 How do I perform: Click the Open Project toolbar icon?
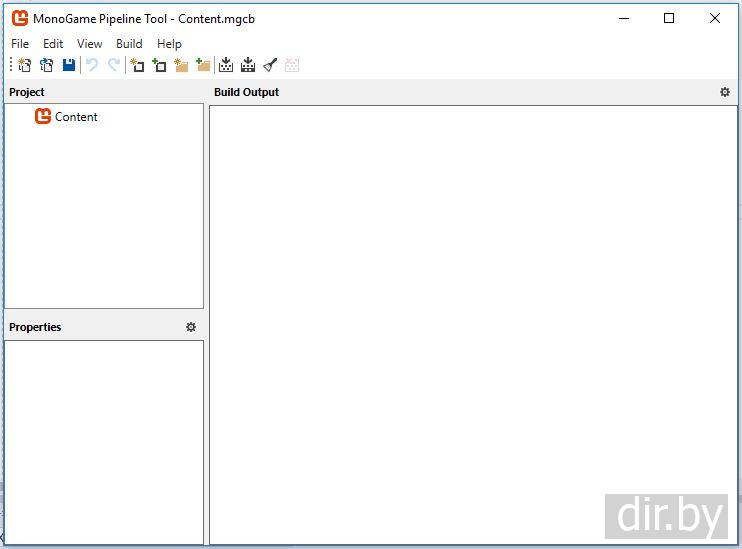[x=47, y=65]
